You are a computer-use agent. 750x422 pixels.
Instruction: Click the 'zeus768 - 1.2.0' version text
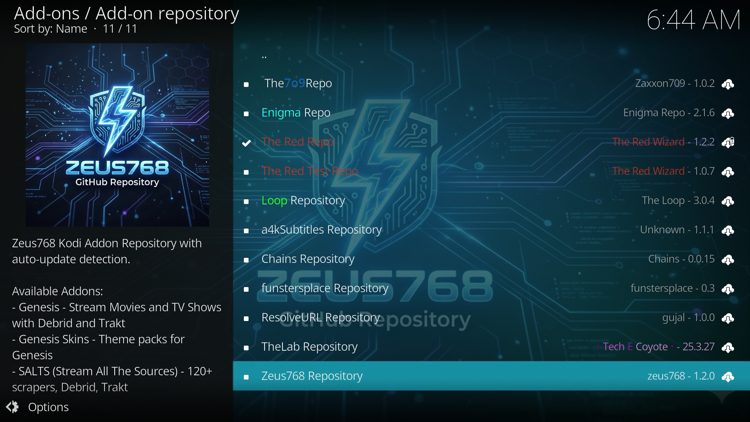[681, 376]
